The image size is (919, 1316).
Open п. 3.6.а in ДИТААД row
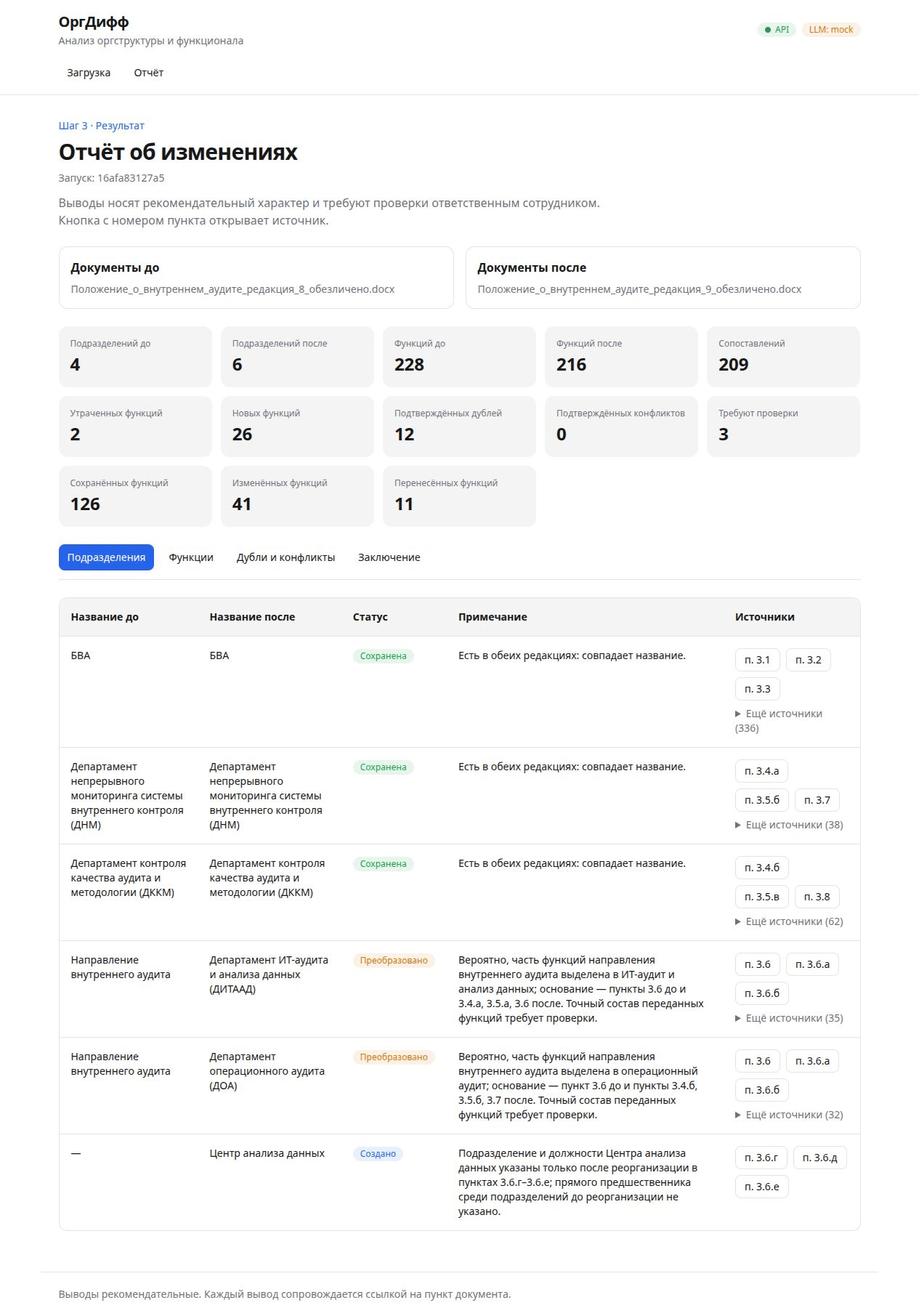click(812, 964)
